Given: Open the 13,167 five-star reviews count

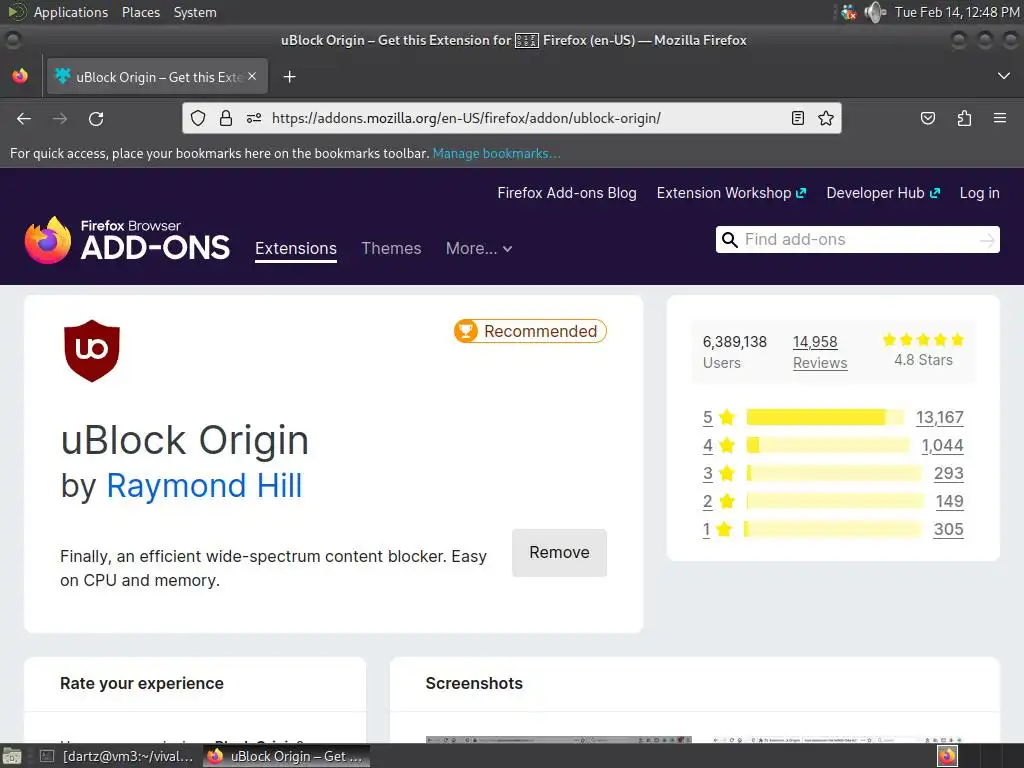Looking at the screenshot, I should click(940, 417).
